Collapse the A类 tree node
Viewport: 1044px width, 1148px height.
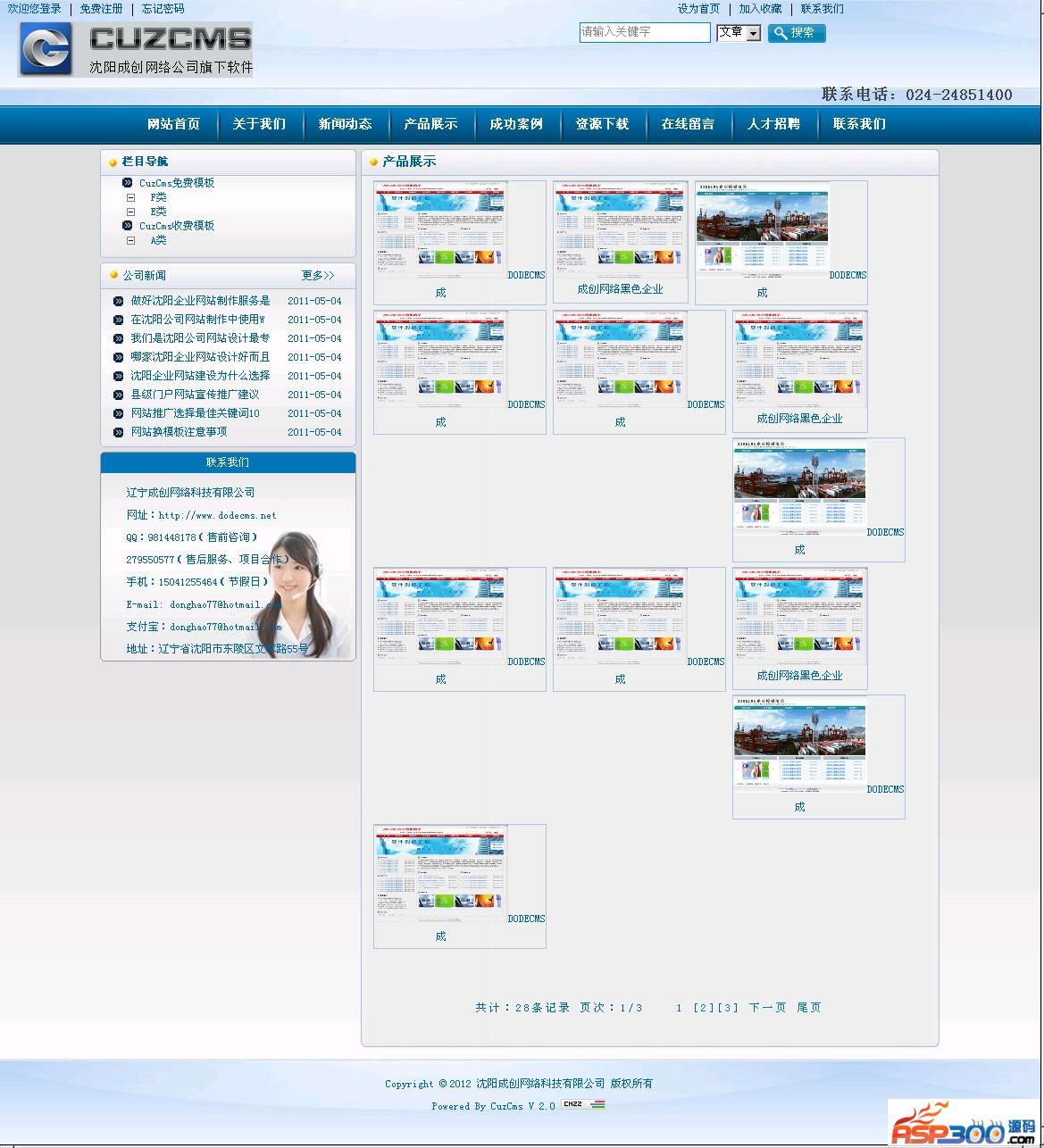pyautogui.click(x=131, y=240)
